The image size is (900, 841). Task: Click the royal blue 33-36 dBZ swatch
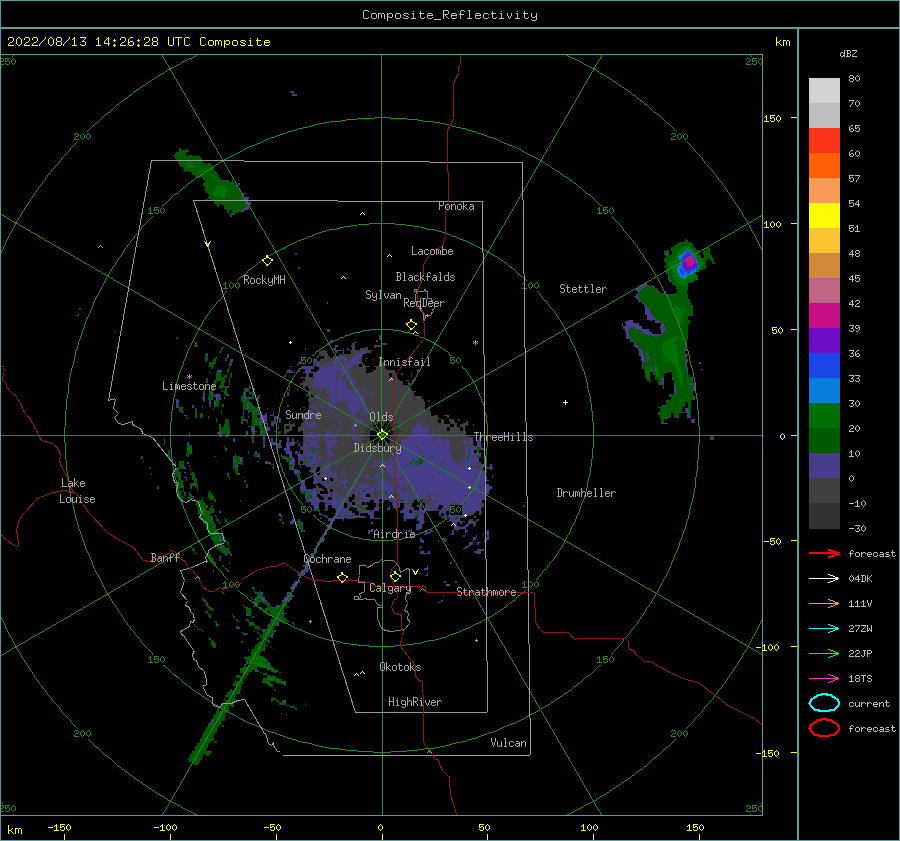[824, 366]
